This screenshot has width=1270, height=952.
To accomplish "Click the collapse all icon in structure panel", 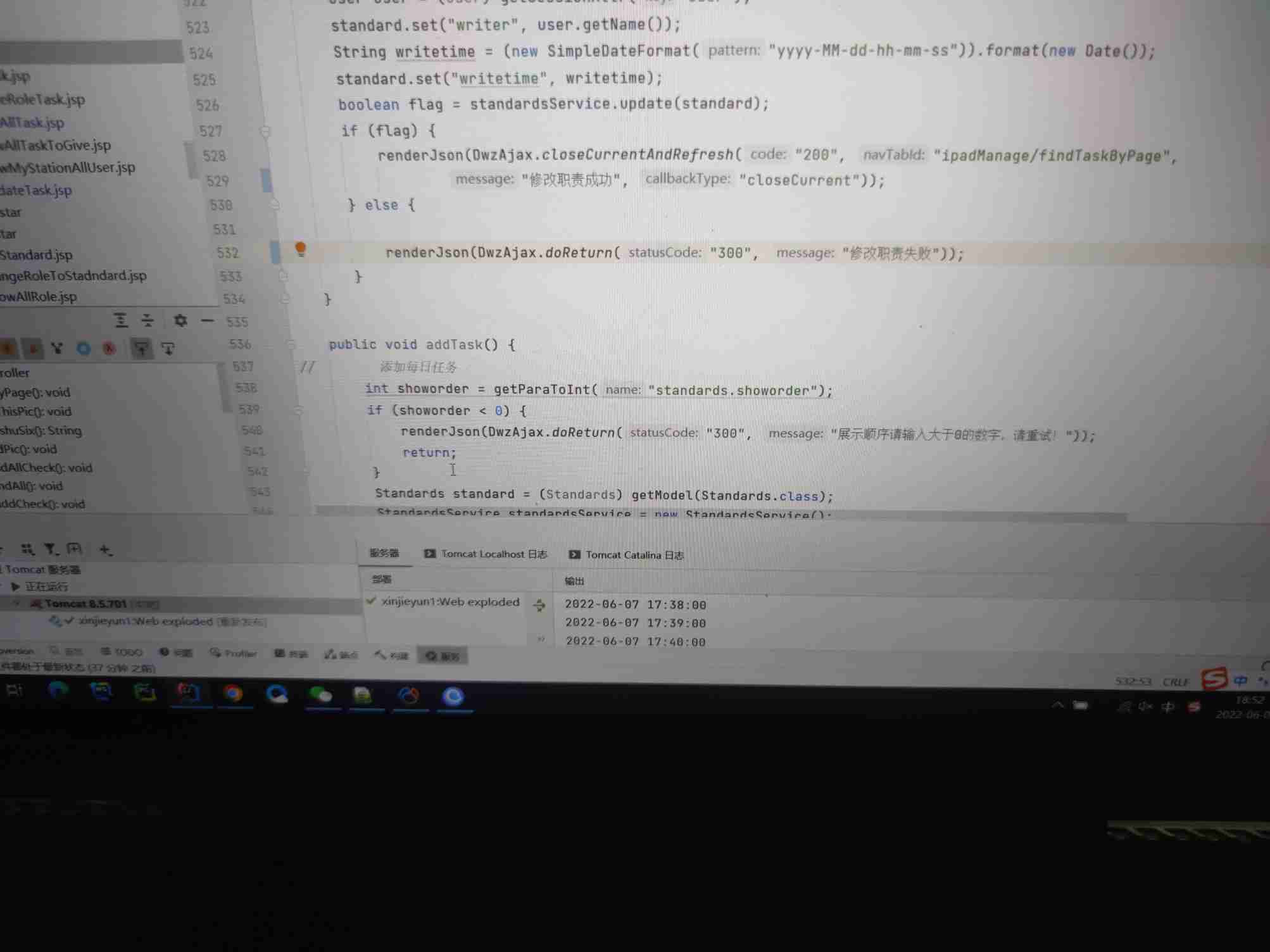I will [148, 320].
